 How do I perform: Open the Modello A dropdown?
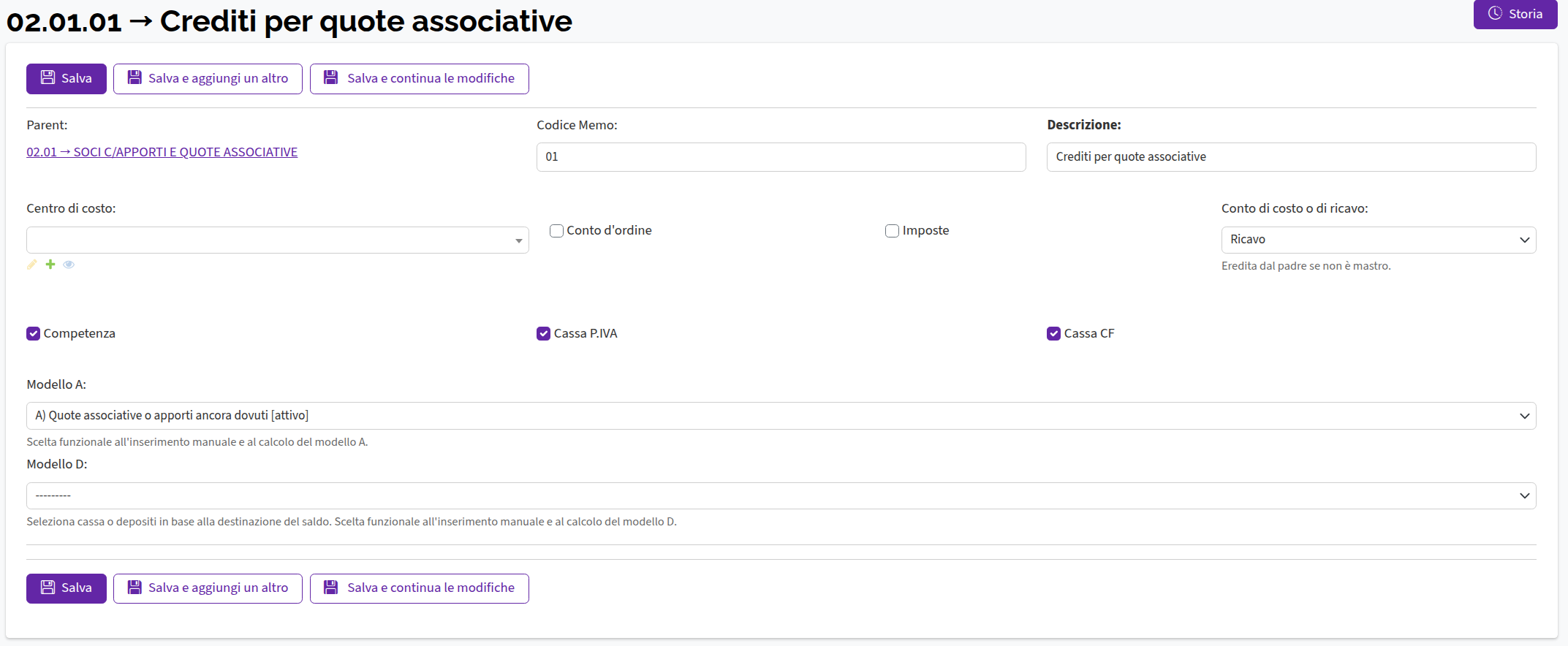click(781, 416)
